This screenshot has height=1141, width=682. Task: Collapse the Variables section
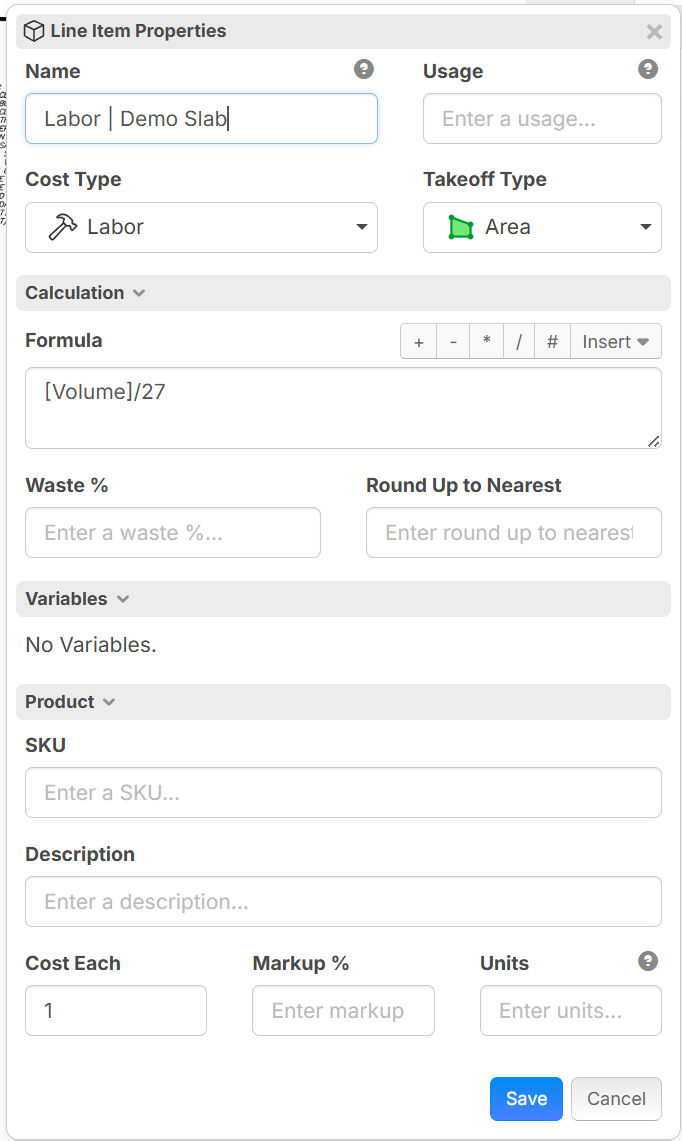77,599
